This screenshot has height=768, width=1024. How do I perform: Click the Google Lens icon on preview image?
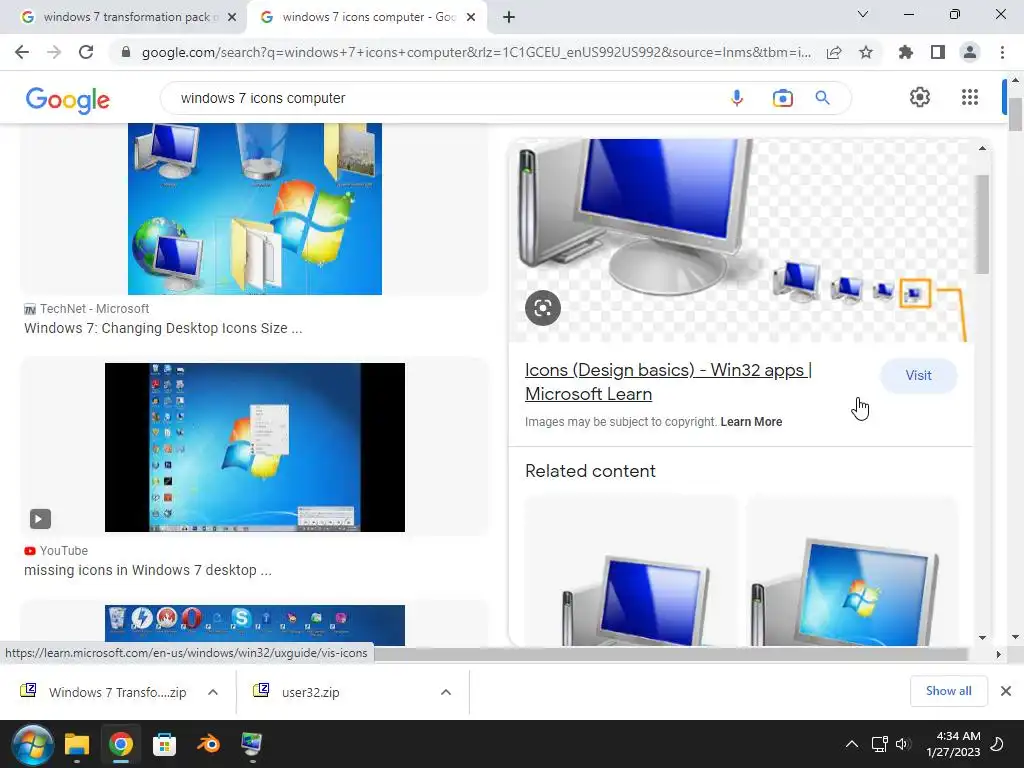(543, 308)
